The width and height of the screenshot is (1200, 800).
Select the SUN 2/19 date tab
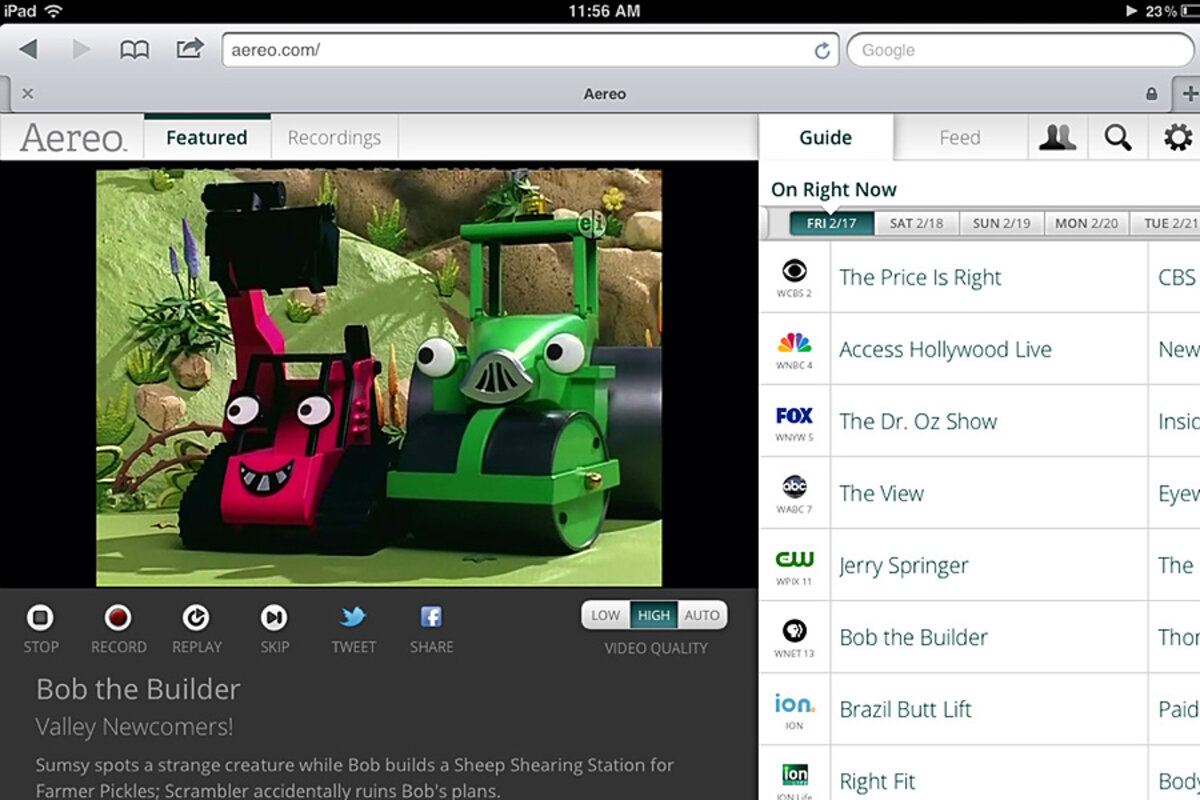coord(1002,223)
